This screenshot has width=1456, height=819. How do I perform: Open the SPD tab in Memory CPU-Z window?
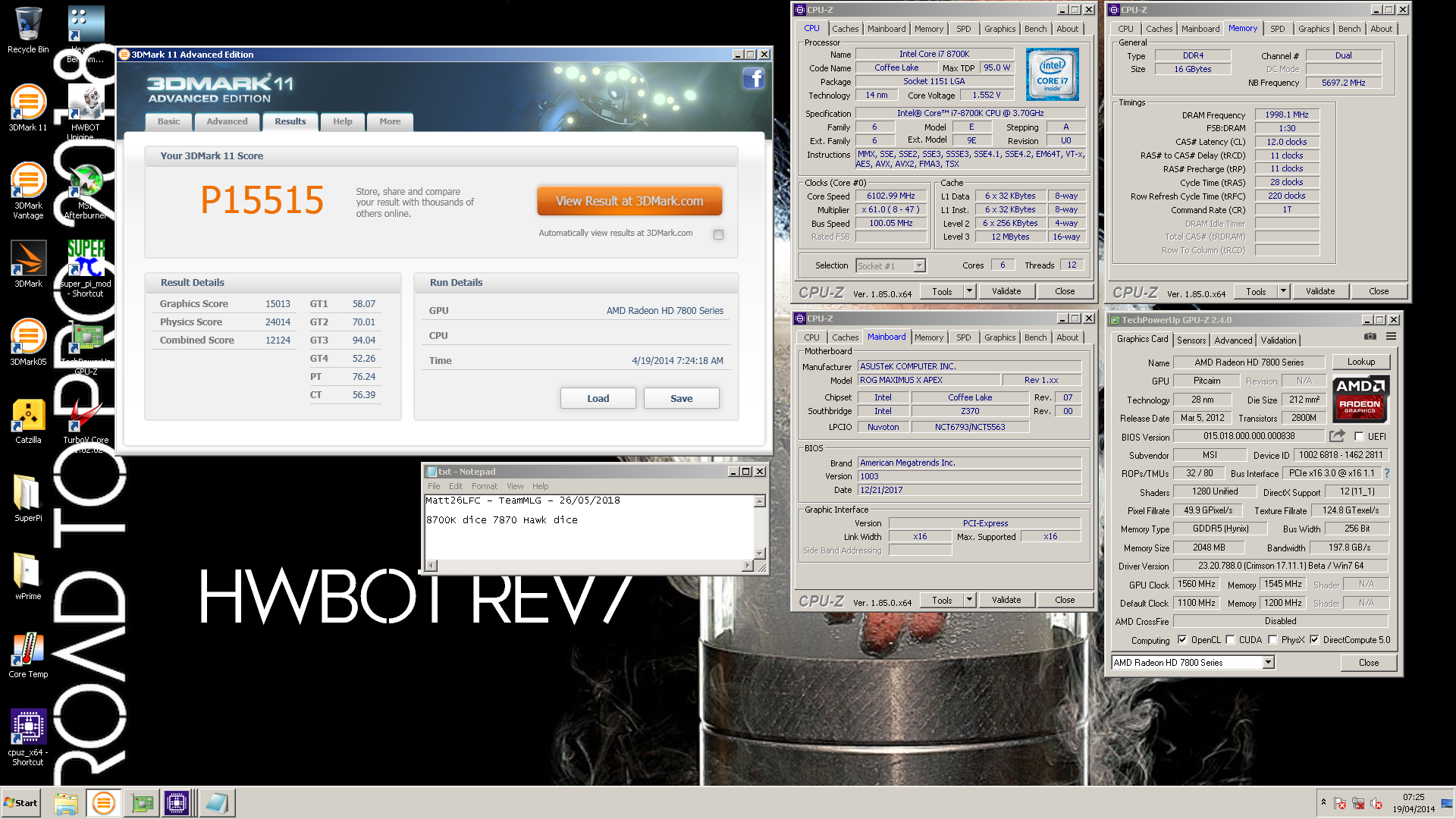(x=1277, y=29)
